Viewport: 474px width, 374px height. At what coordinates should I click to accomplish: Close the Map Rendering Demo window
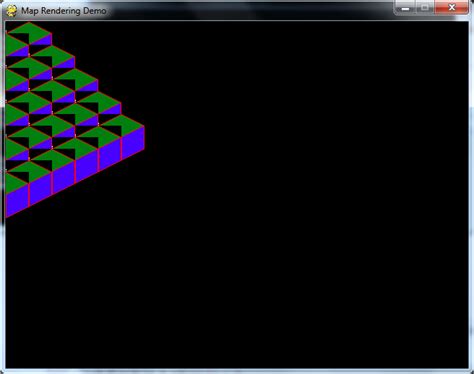(x=452, y=8)
